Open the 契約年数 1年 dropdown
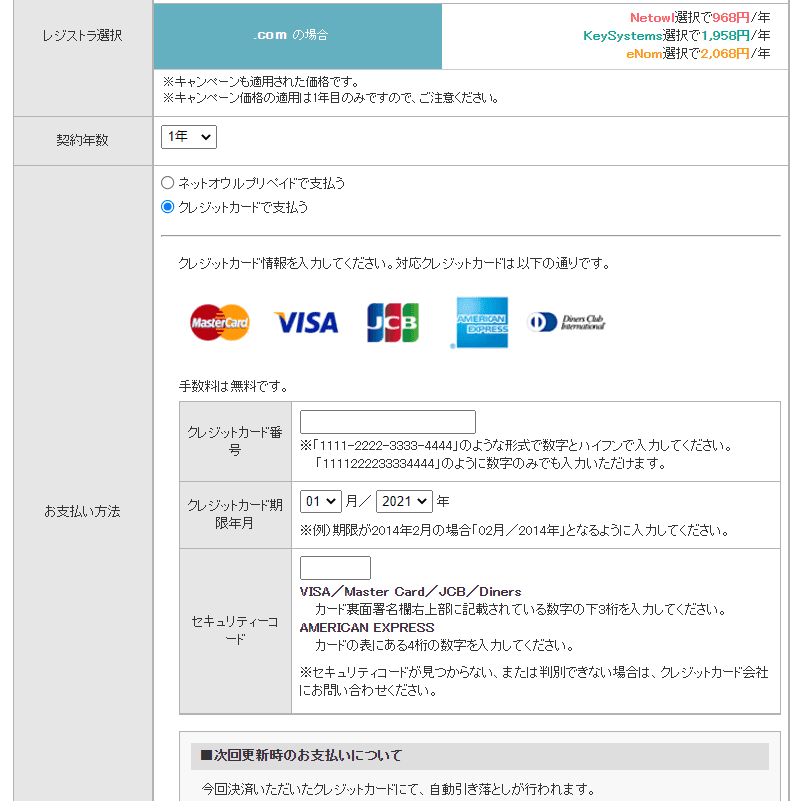The width and height of the screenshot is (811, 801). (x=189, y=137)
